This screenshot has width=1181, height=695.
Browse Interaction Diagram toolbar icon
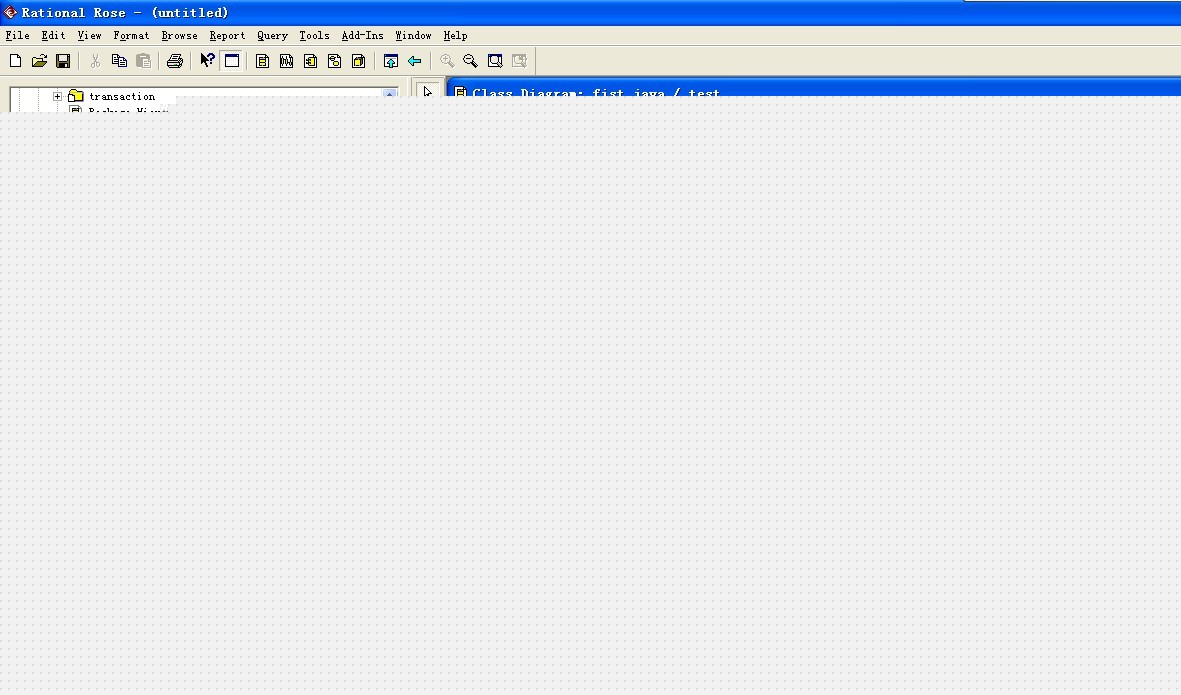point(286,61)
